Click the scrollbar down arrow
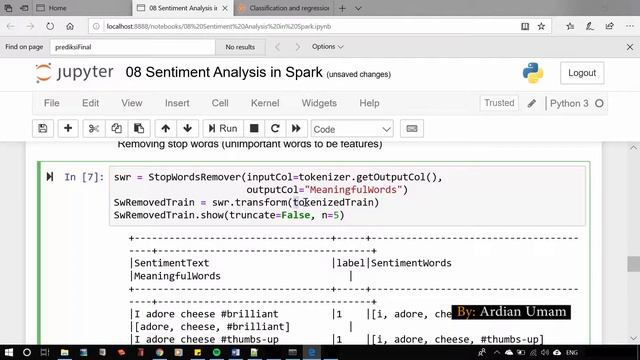Image resolution: width=640 pixels, height=360 pixels. click(x=633, y=338)
